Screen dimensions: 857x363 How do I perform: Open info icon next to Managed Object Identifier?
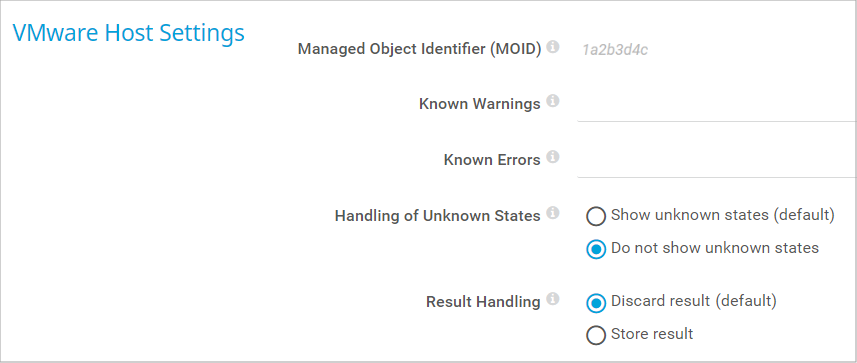point(553,47)
